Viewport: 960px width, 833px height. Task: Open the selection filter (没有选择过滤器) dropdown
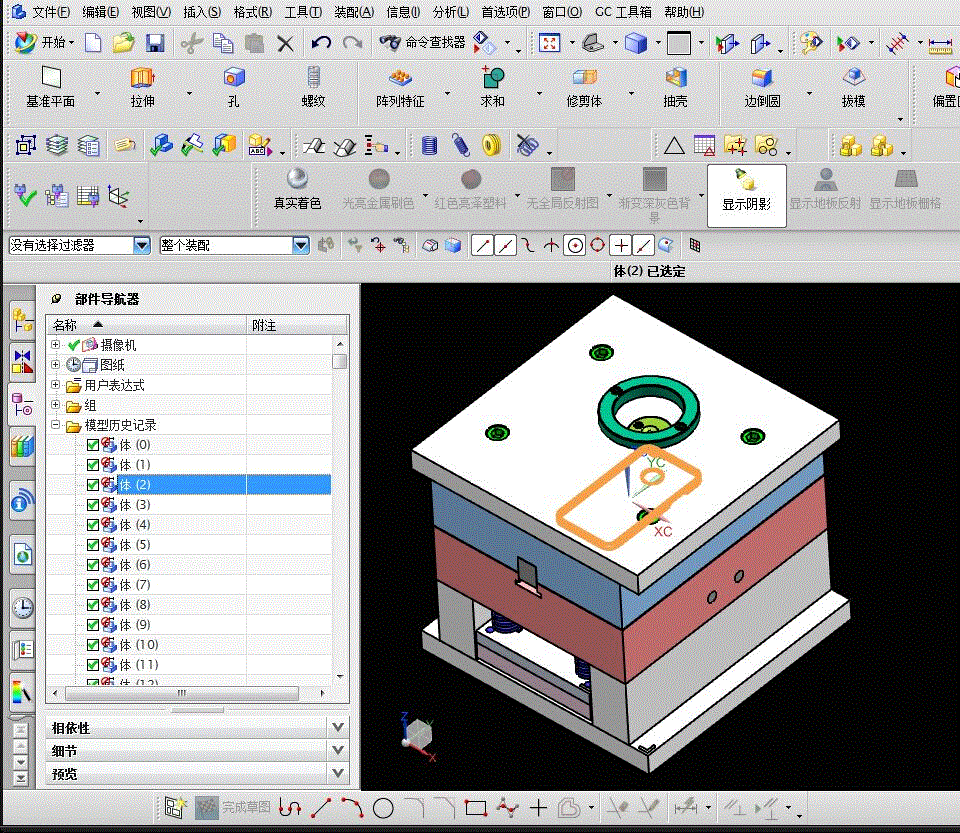click(x=141, y=245)
